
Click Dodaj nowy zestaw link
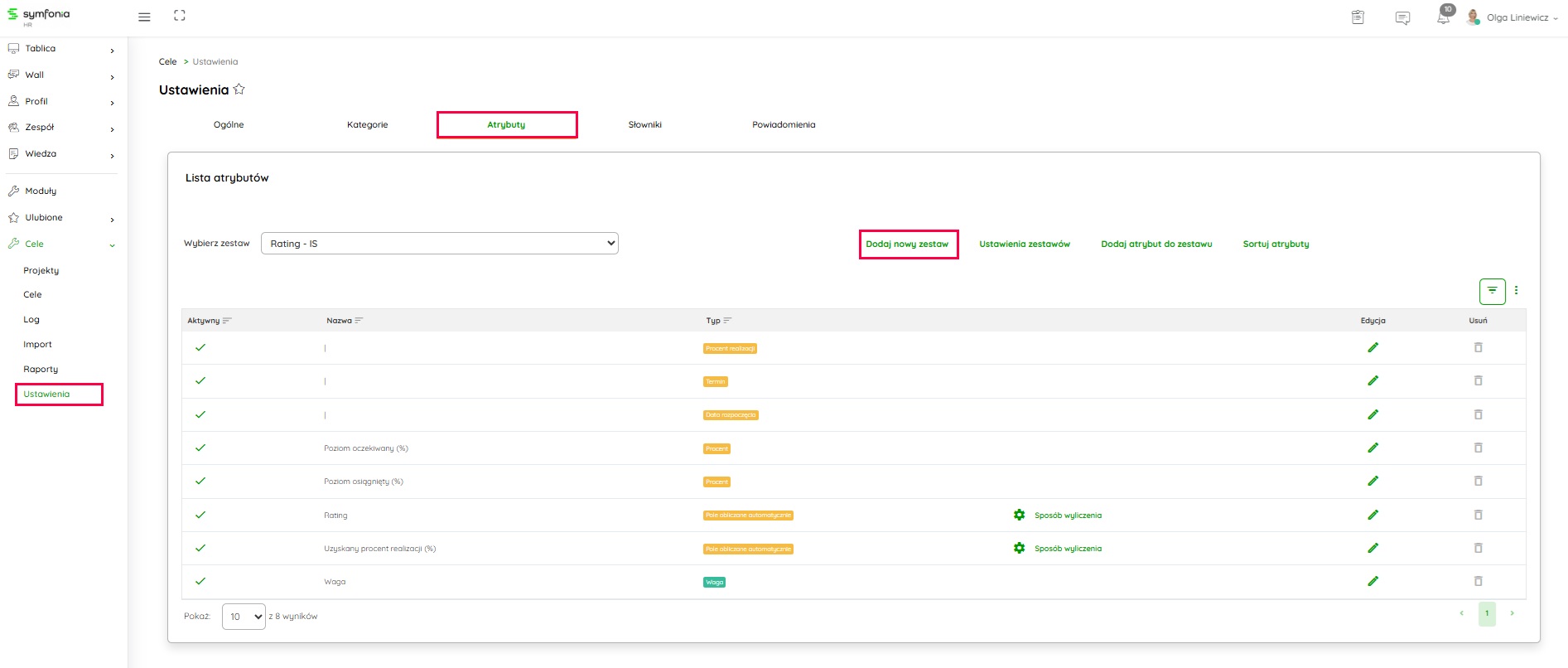point(907,244)
